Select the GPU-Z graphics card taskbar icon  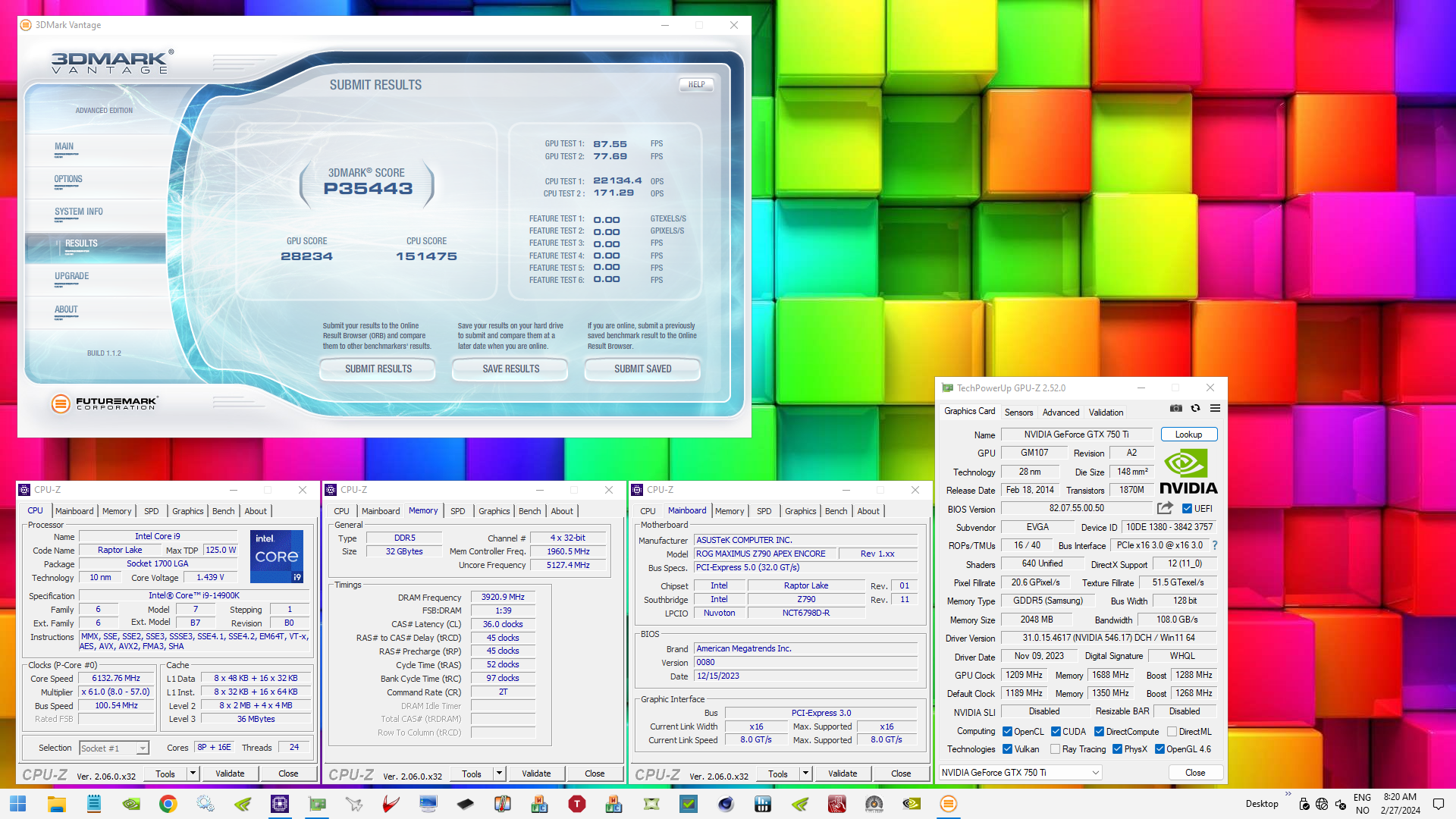point(317,804)
